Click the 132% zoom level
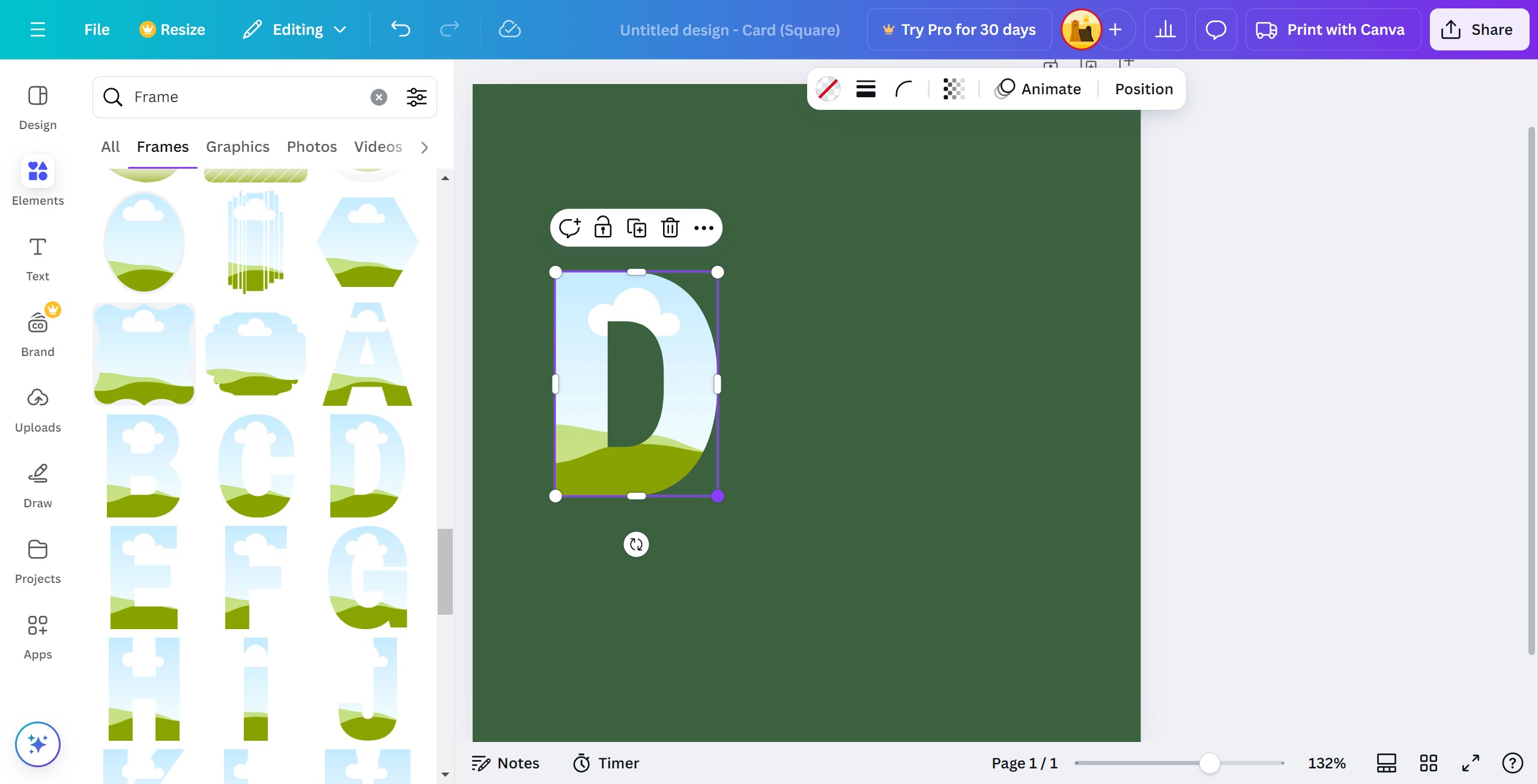Image resolution: width=1538 pixels, height=784 pixels. click(x=1327, y=763)
